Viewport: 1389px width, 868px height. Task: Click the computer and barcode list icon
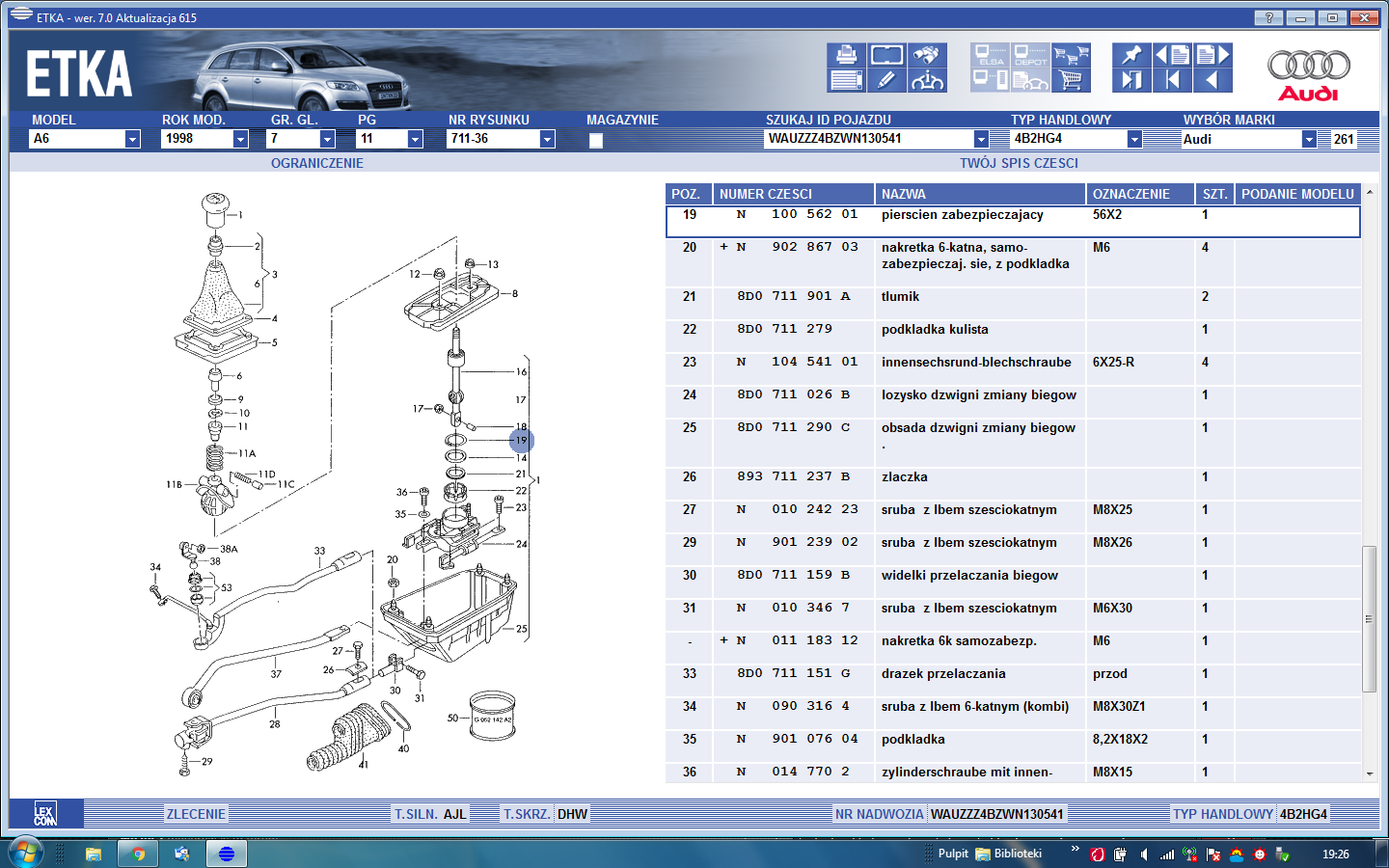click(991, 80)
